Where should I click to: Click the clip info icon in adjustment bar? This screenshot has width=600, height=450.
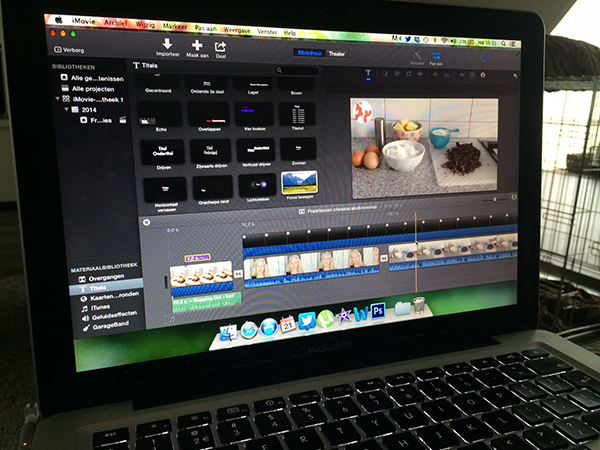483,75
